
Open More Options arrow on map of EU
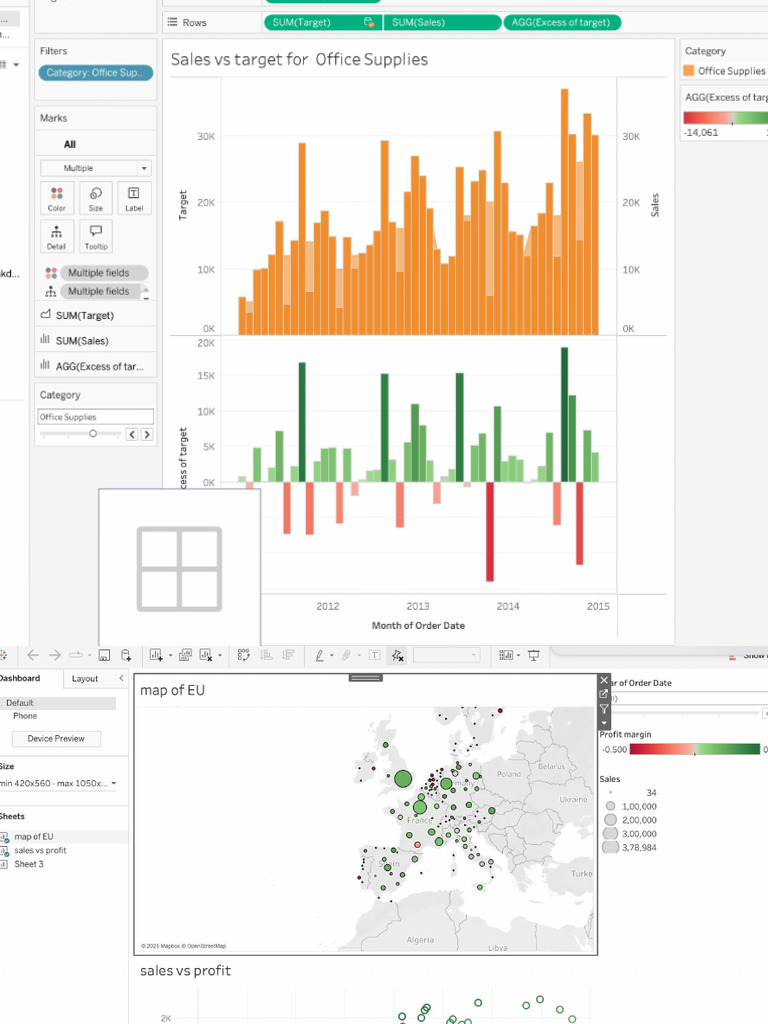tap(604, 724)
